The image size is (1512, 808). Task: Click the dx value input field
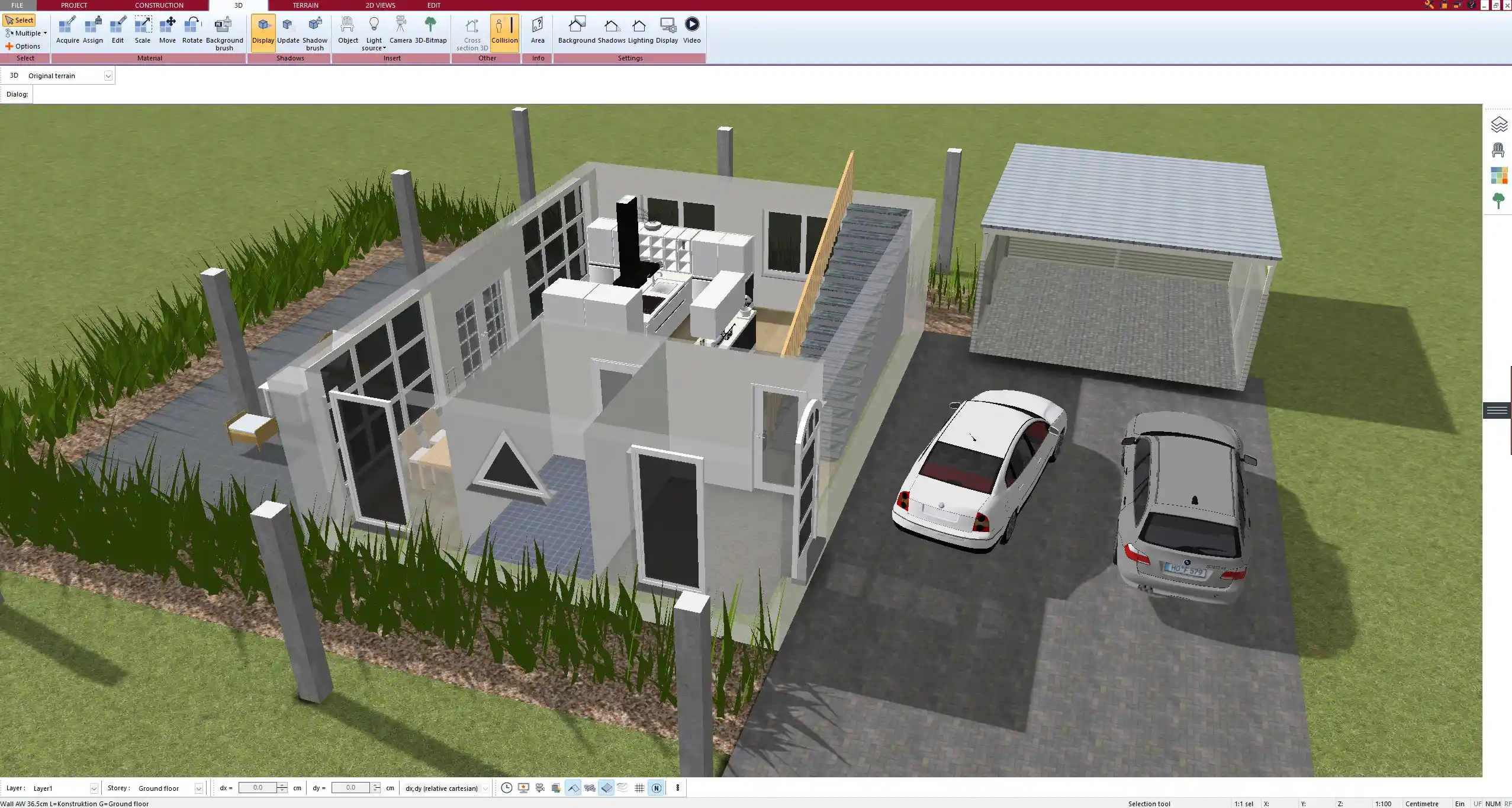pyautogui.click(x=258, y=788)
